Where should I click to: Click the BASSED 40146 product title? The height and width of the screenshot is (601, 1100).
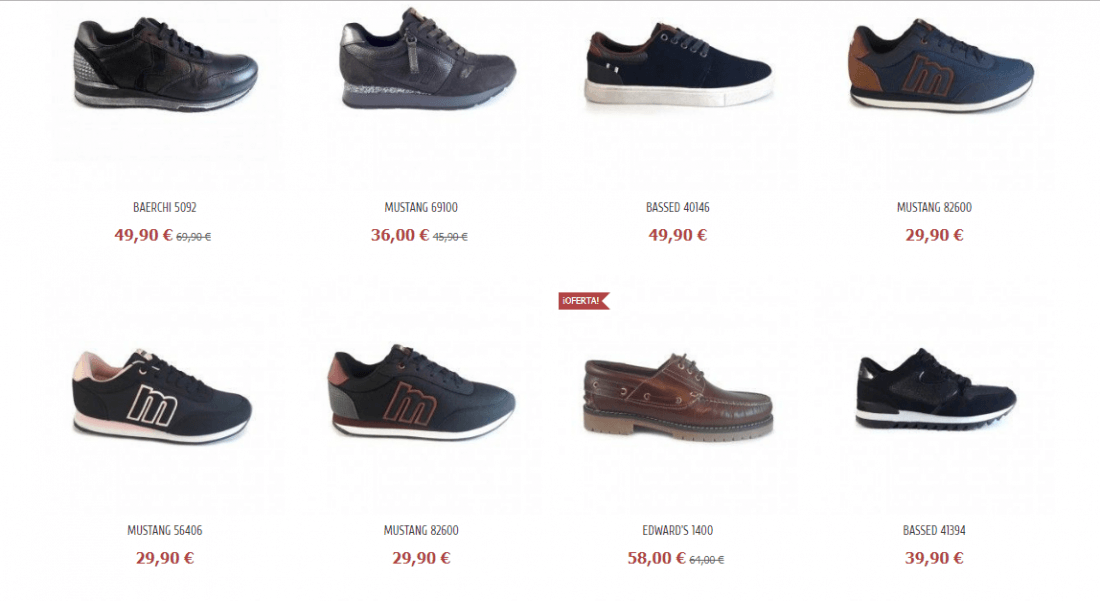678,208
